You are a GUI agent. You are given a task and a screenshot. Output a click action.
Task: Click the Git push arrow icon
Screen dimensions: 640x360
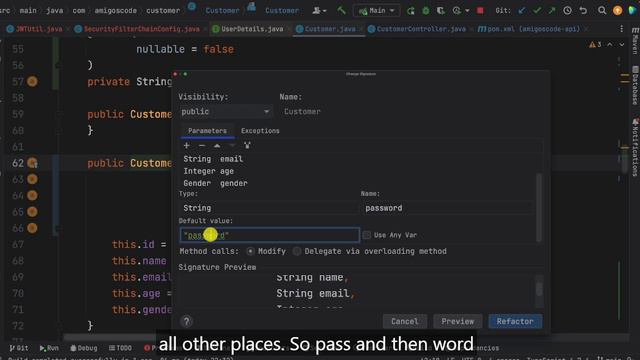click(552, 11)
